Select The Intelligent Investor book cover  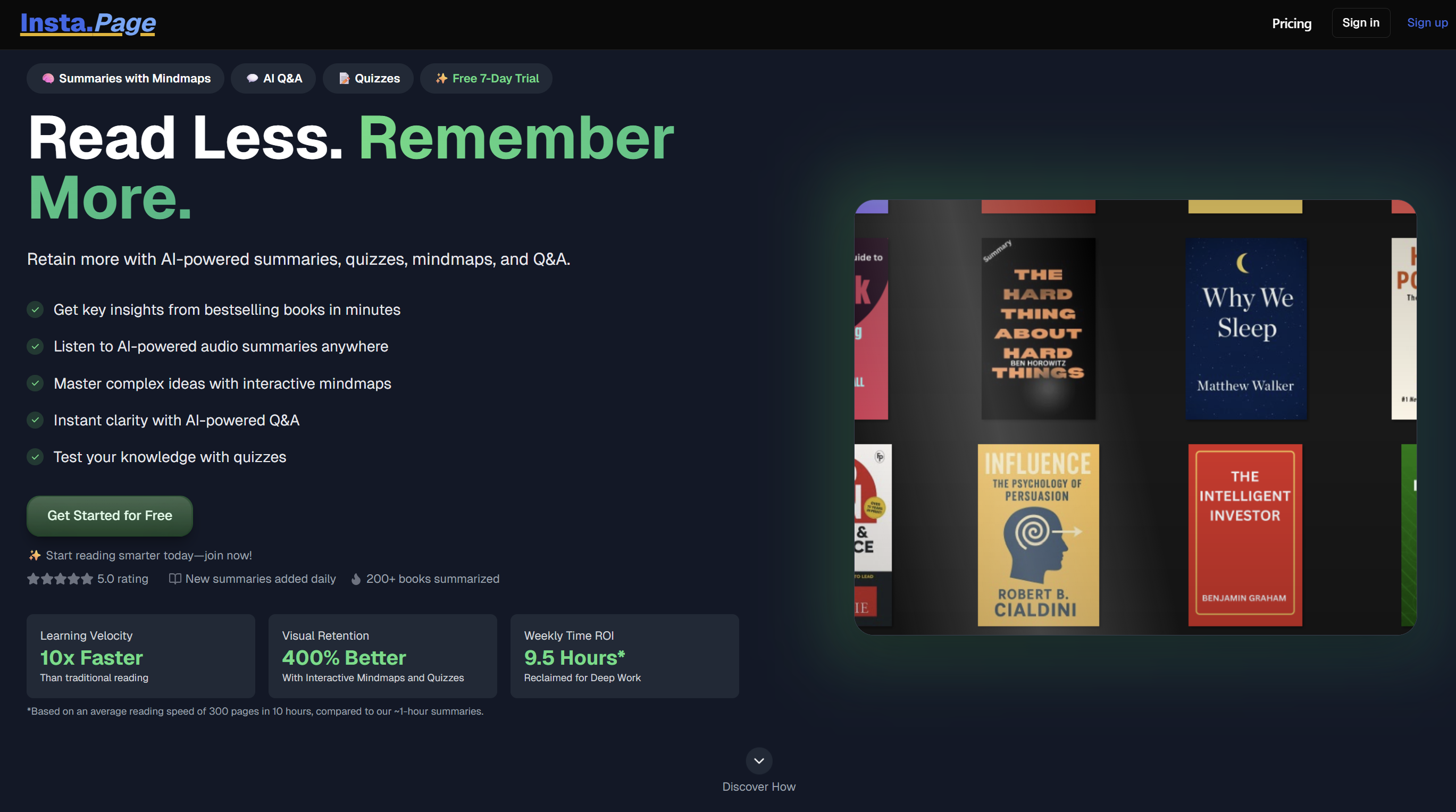1244,534
